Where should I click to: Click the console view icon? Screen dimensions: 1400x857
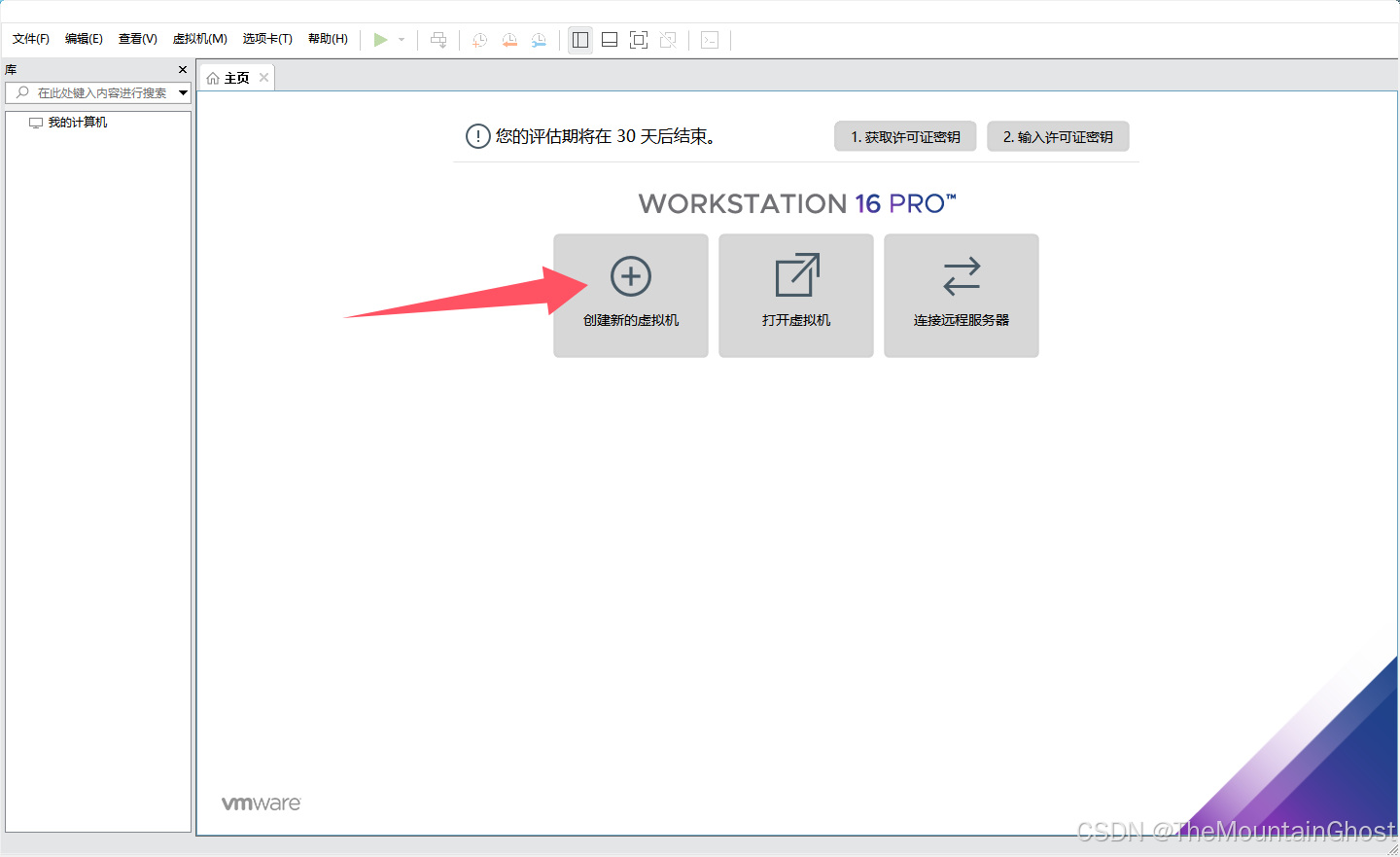(x=710, y=40)
